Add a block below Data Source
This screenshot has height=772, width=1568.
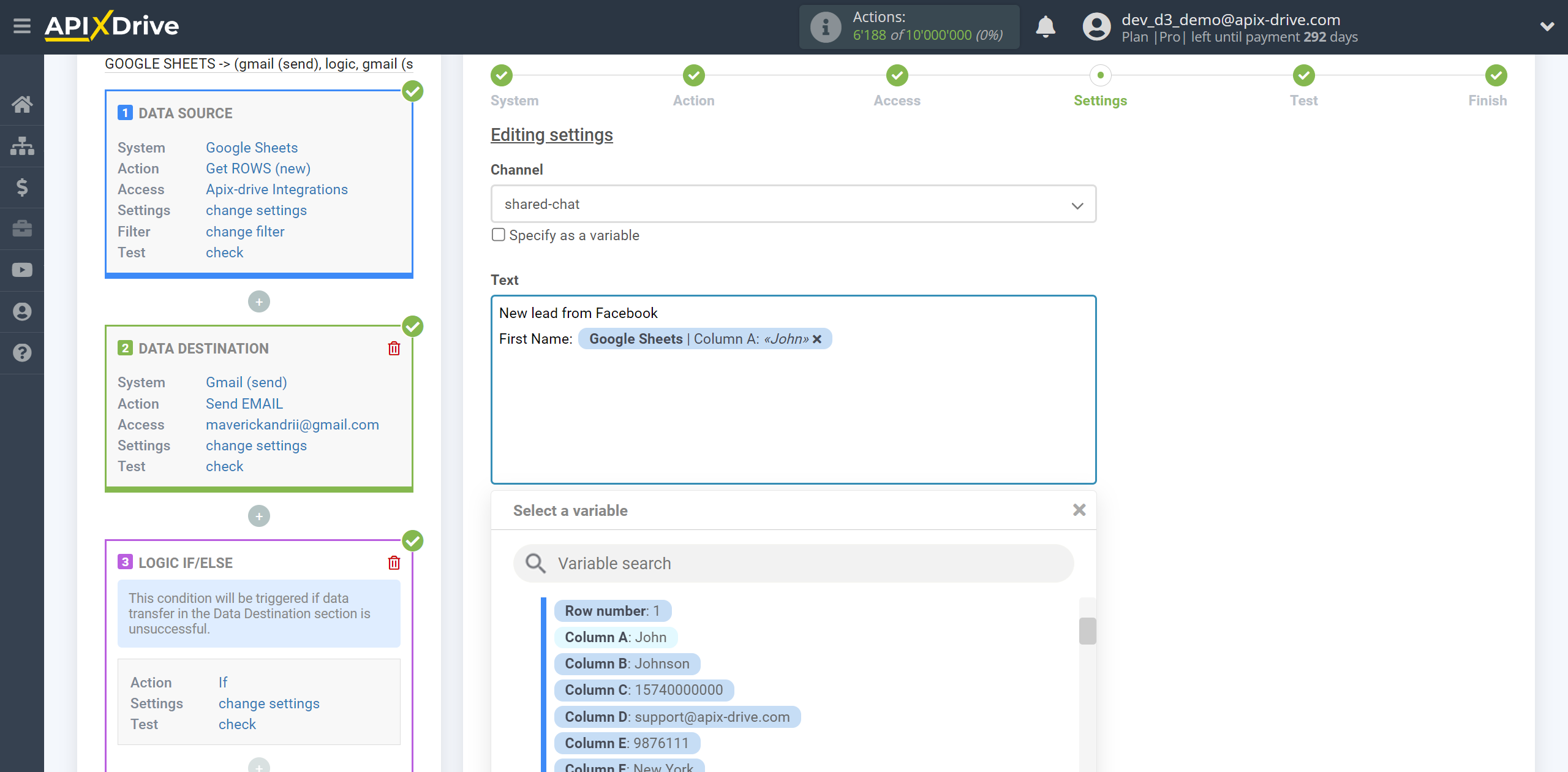click(x=259, y=301)
